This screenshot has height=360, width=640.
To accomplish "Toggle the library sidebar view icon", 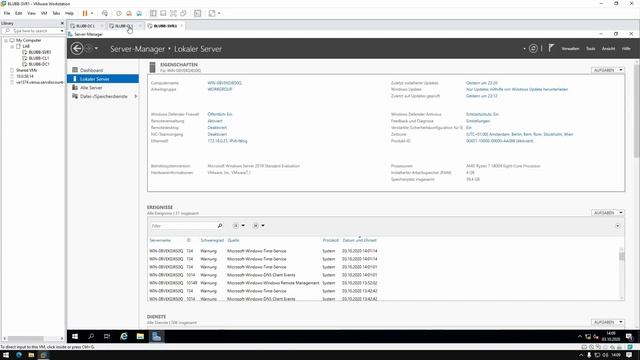I will click(x=153, y=13).
